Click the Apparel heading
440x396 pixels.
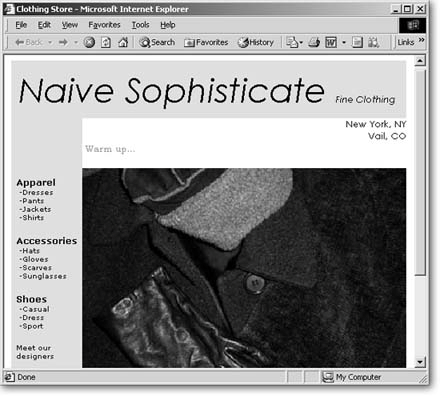click(x=36, y=183)
